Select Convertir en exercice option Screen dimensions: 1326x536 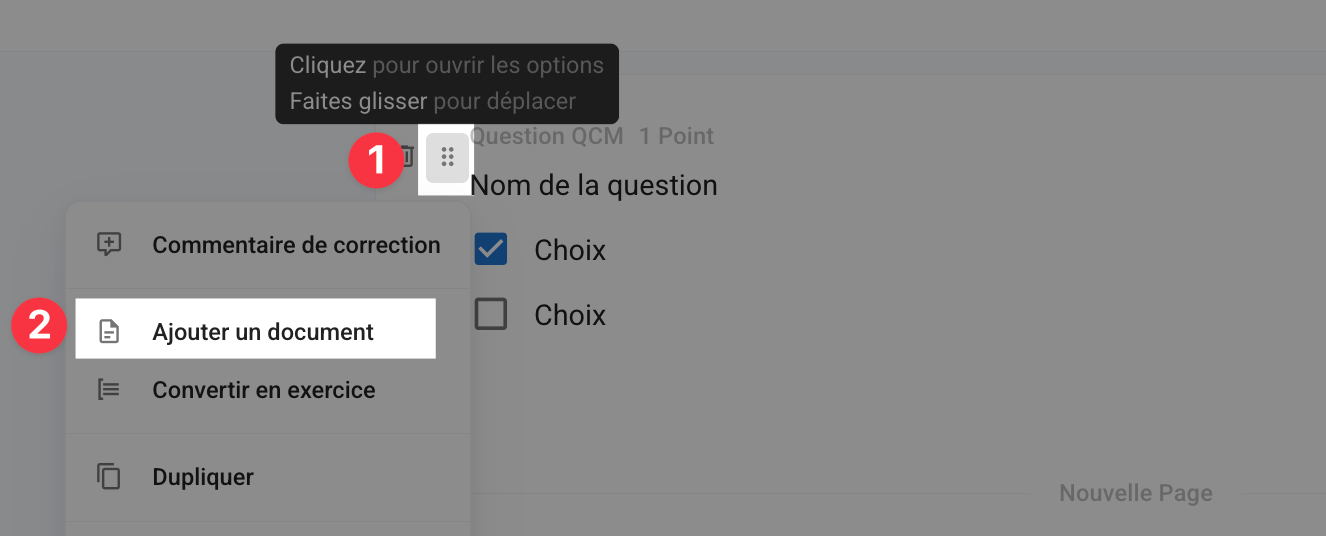268,390
